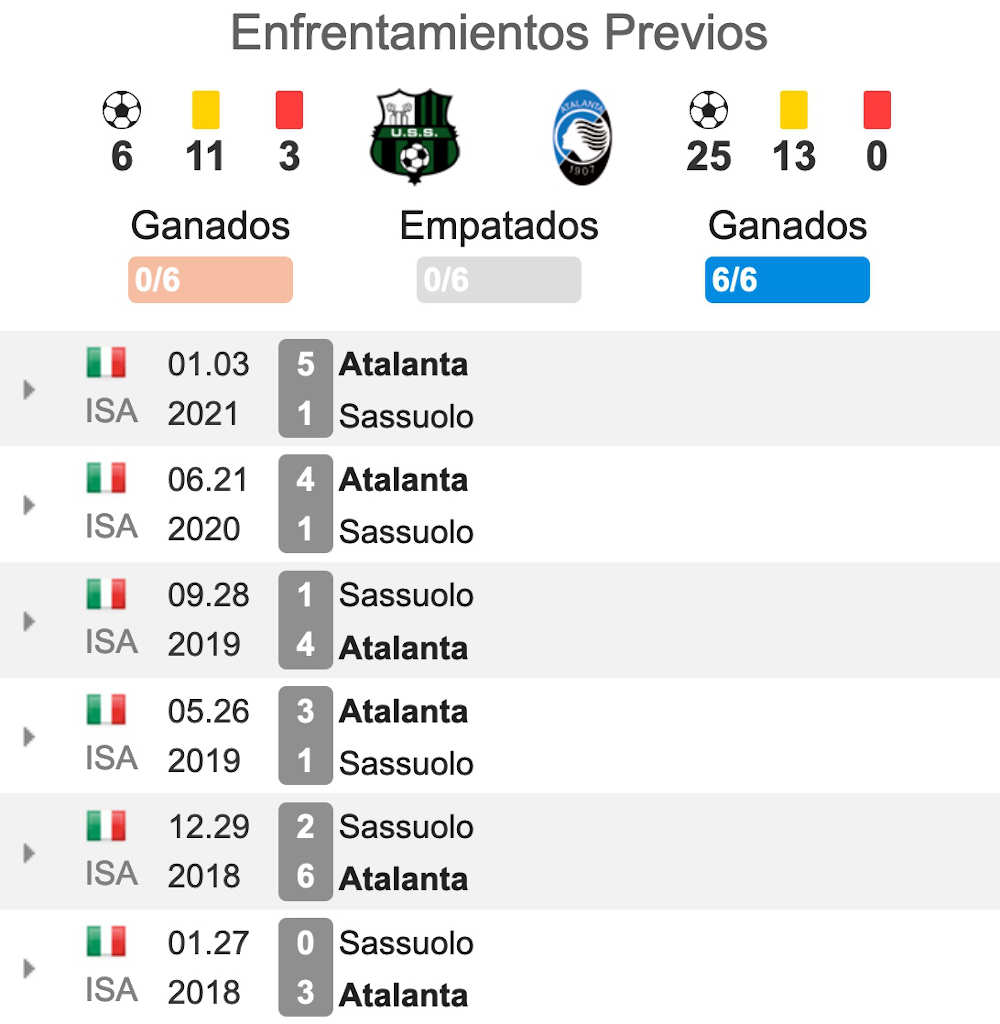Expand the 12.29 2018 match arrow
The image size is (1000, 1024).
click(29, 853)
